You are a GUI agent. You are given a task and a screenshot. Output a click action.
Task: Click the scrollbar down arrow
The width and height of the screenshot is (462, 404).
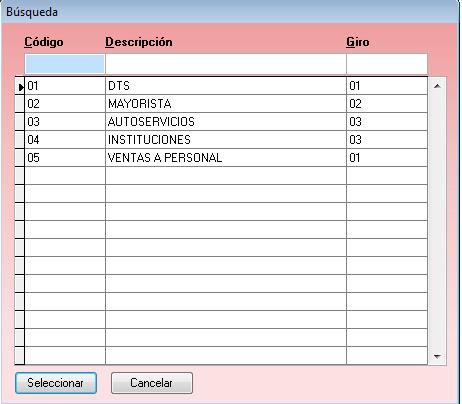click(x=437, y=356)
